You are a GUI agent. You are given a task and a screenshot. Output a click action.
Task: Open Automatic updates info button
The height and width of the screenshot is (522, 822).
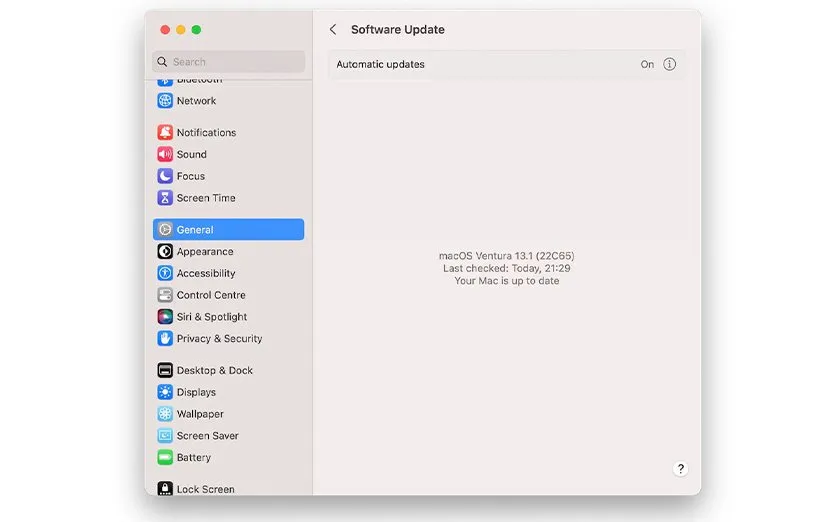(x=670, y=64)
